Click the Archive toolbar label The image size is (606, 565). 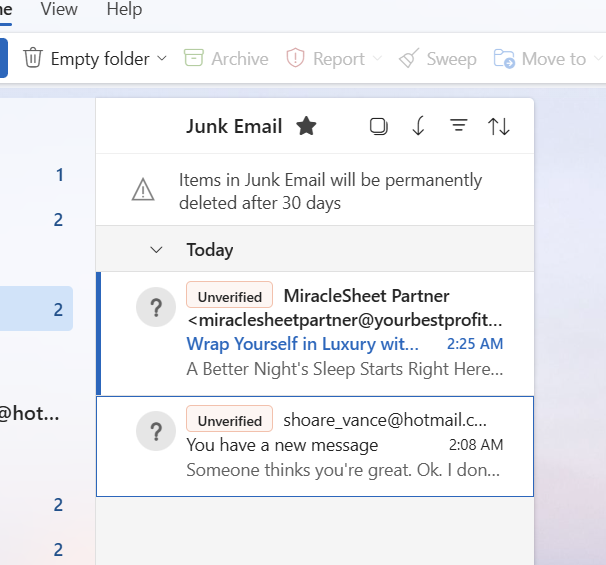(240, 59)
